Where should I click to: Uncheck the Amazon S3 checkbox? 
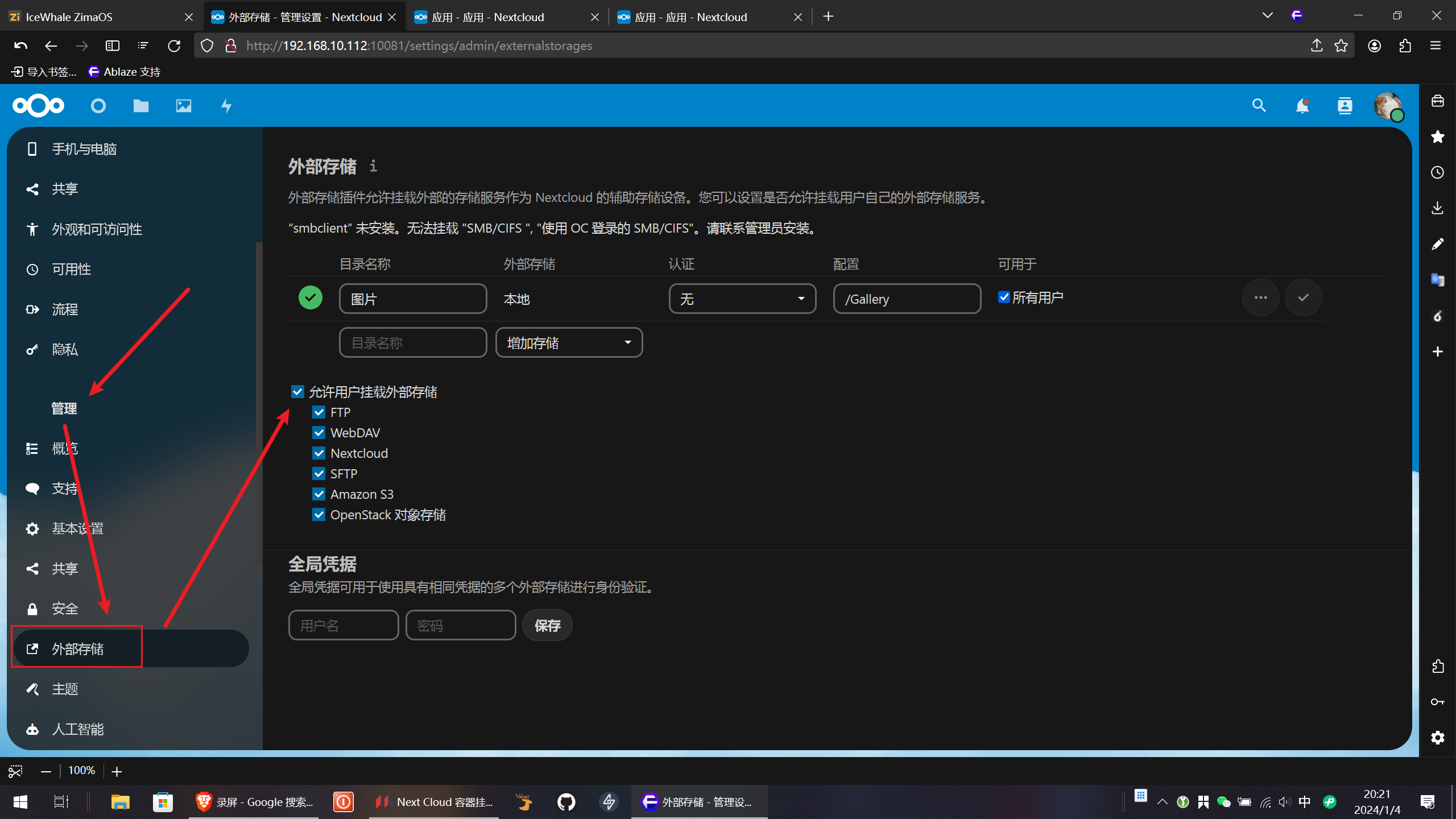pos(319,494)
